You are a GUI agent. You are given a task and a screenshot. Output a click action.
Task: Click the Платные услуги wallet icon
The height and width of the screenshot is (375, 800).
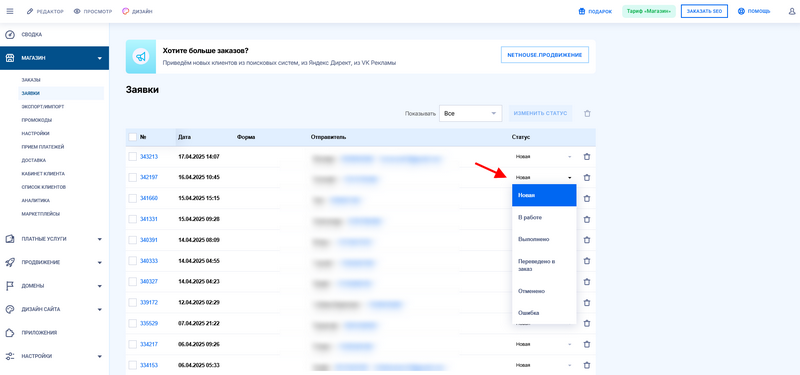(10, 239)
